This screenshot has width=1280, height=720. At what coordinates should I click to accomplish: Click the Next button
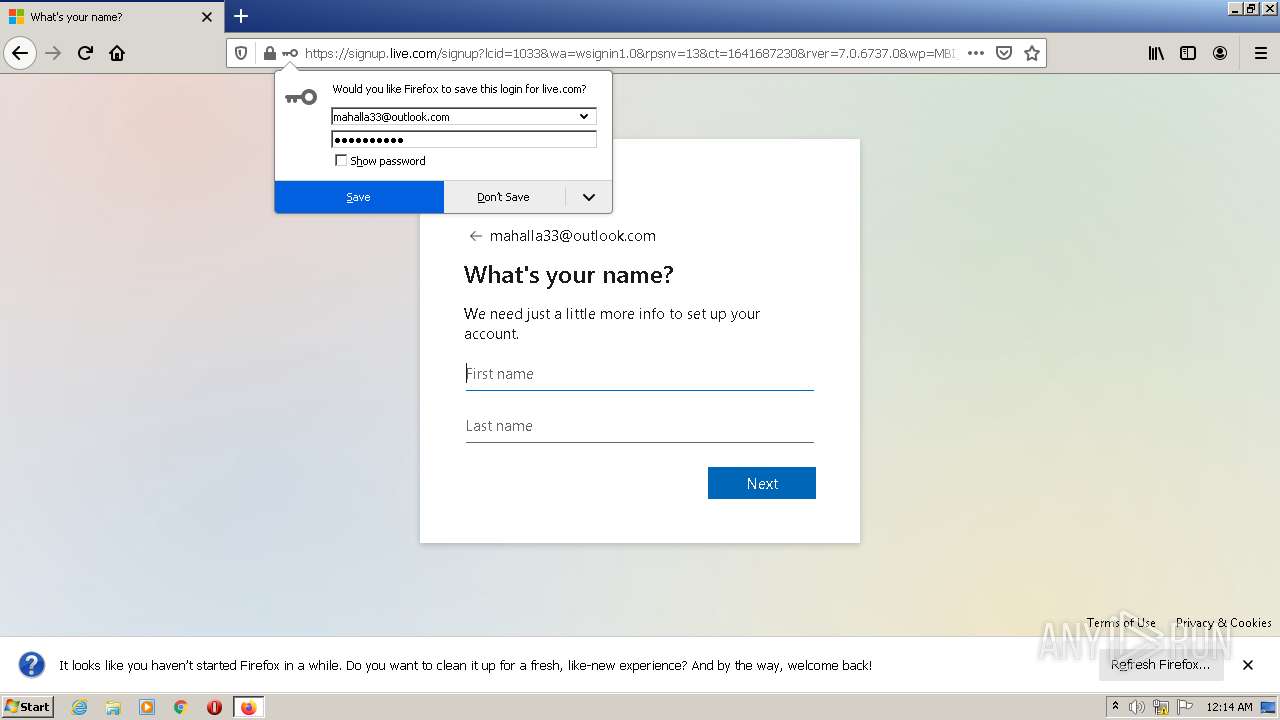(x=762, y=483)
